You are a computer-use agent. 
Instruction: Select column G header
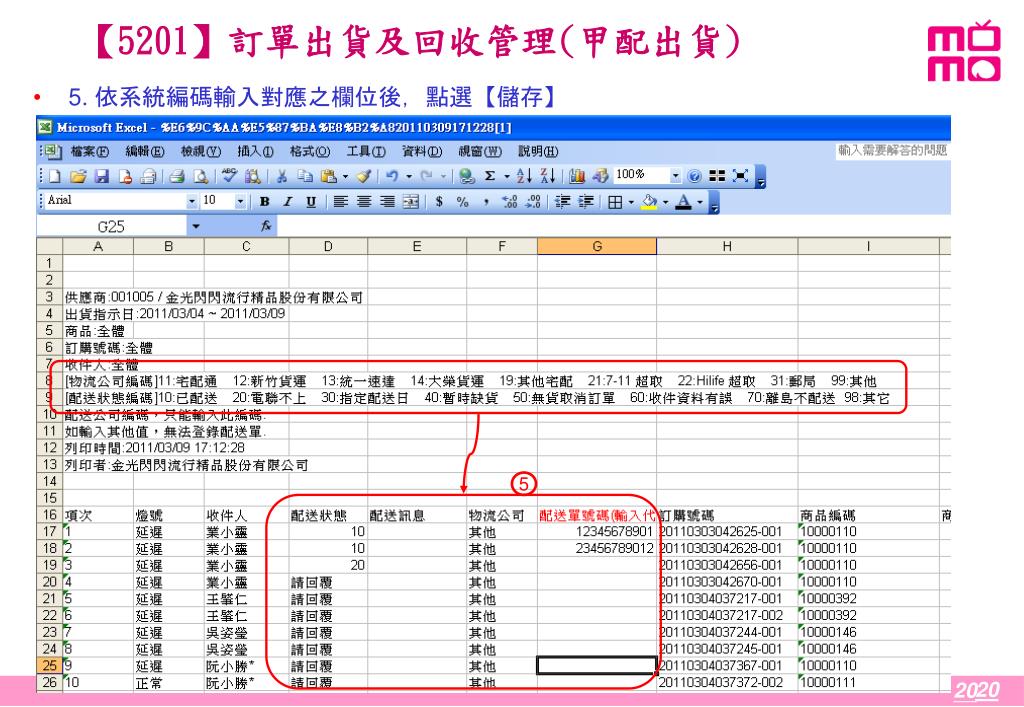(x=597, y=246)
